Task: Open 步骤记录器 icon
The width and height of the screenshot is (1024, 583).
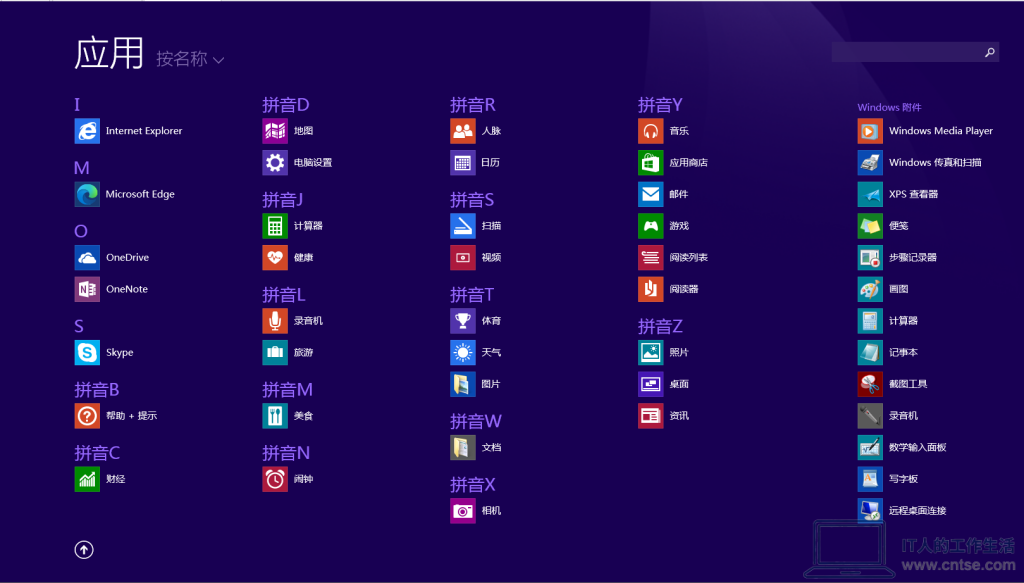Action: pos(870,258)
